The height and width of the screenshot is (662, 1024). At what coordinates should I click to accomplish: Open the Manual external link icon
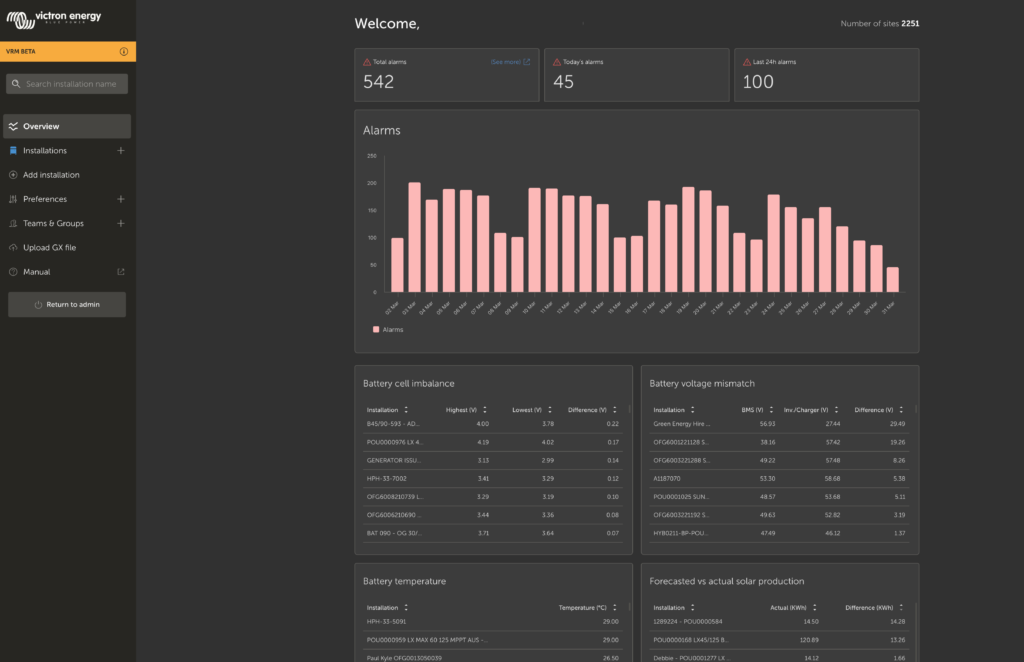point(121,272)
